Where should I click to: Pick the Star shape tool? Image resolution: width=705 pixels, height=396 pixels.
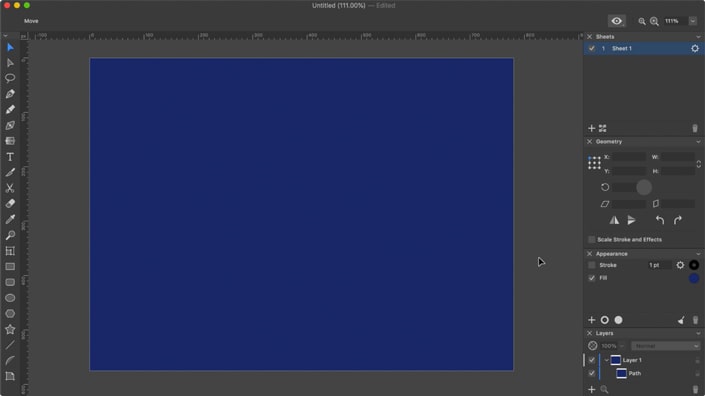coord(10,329)
